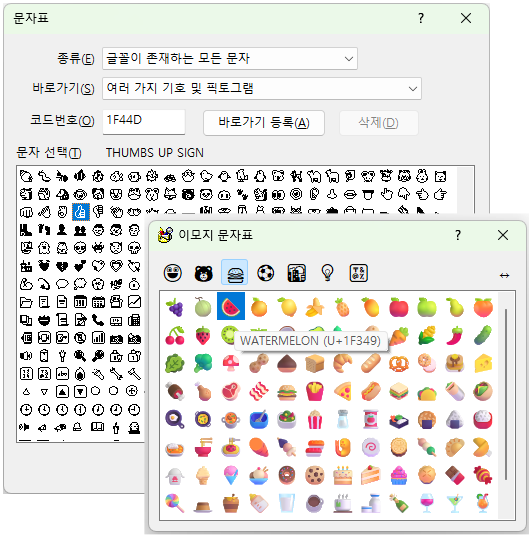Image resolution: width=529 pixels, height=535 pixels.
Task: Select the open folder character in 문자표
Action: coord(26,302)
